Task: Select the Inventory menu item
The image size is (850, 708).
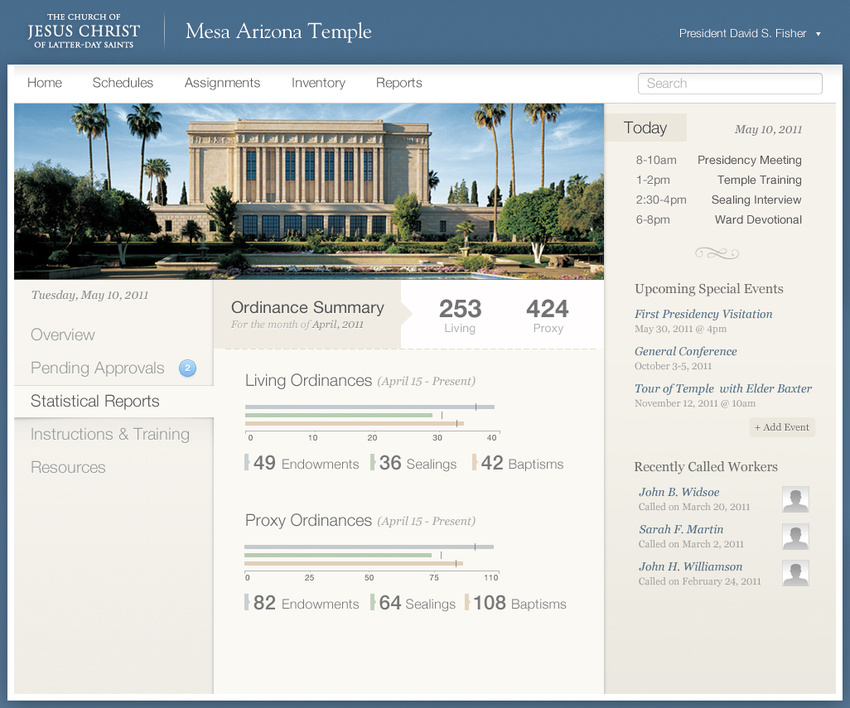Action: click(318, 82)
